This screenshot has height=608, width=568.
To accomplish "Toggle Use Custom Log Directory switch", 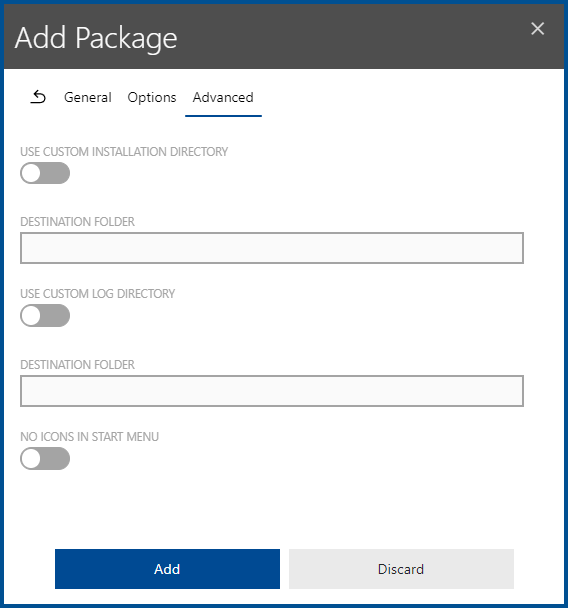I will click(45, 316).
